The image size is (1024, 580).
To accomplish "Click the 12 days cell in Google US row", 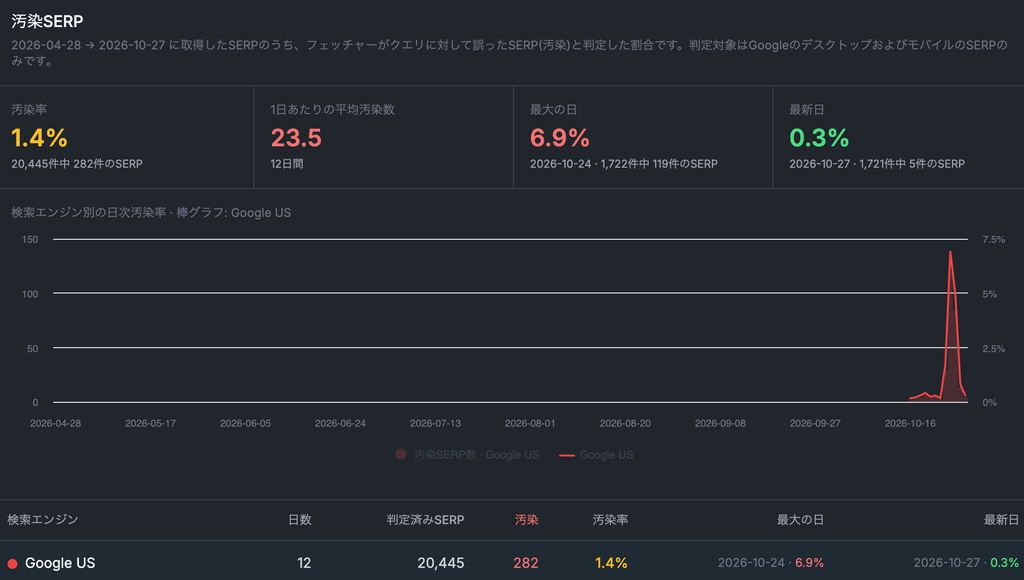I will [304, 563].
